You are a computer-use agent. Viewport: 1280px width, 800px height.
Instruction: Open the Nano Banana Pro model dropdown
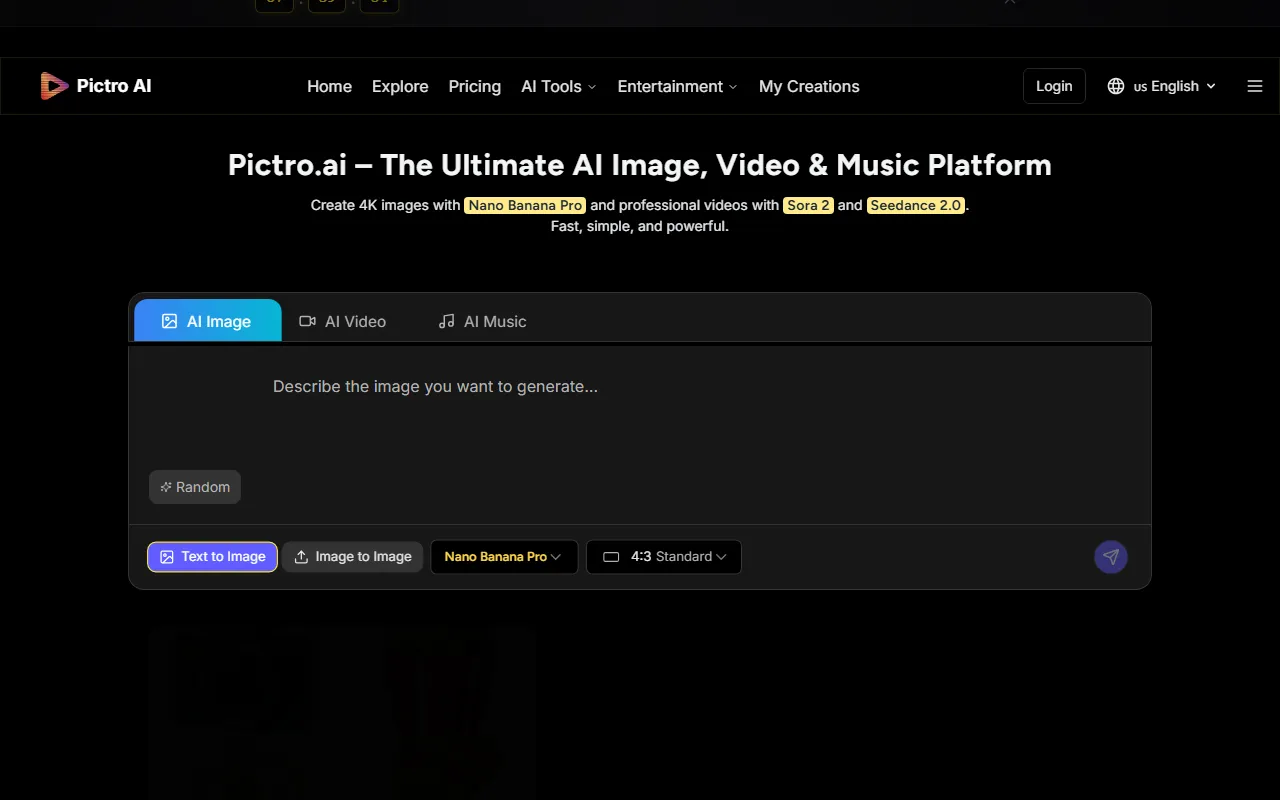(x=503, y=557)
